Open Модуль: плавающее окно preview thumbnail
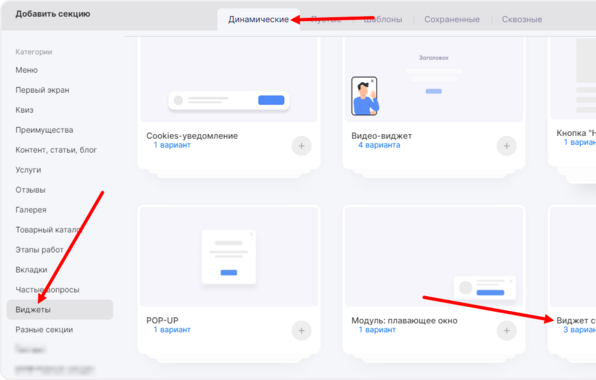596x380 pixels. pyautogui.click(x=434, y=256)
